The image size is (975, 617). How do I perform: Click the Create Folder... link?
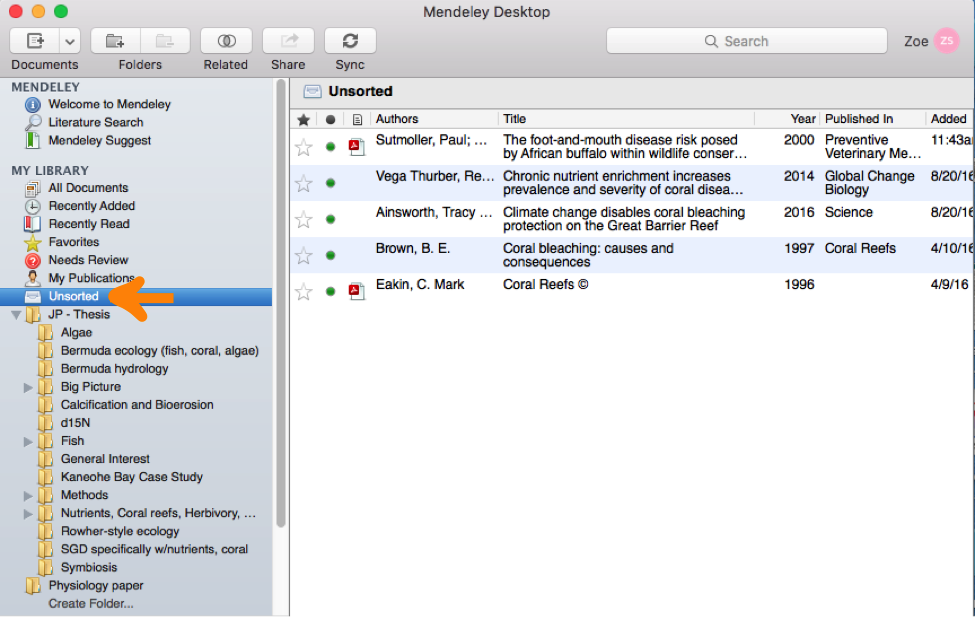pos(91,604)
